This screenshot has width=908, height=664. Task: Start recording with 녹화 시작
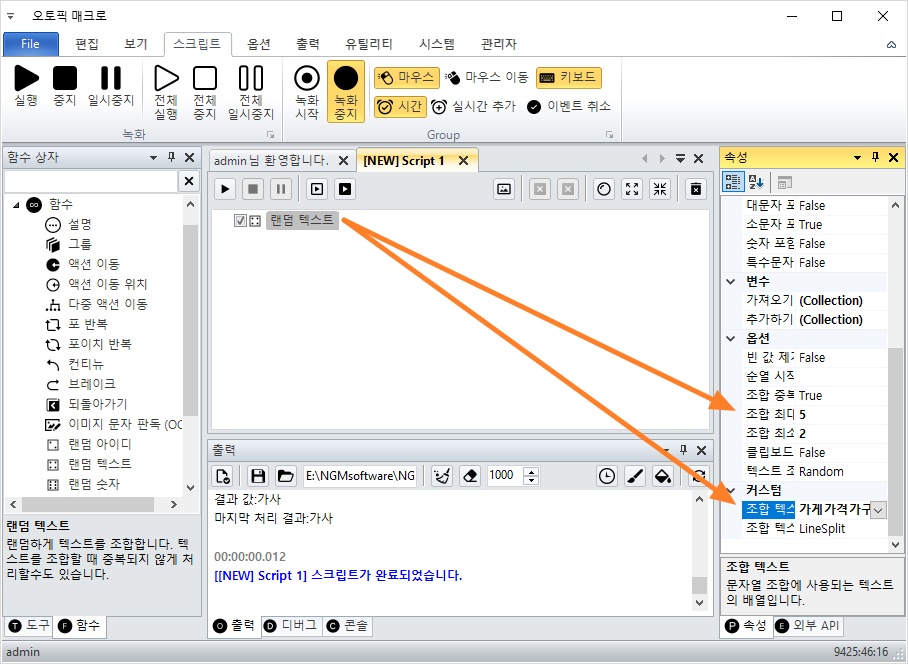point(307,91)
